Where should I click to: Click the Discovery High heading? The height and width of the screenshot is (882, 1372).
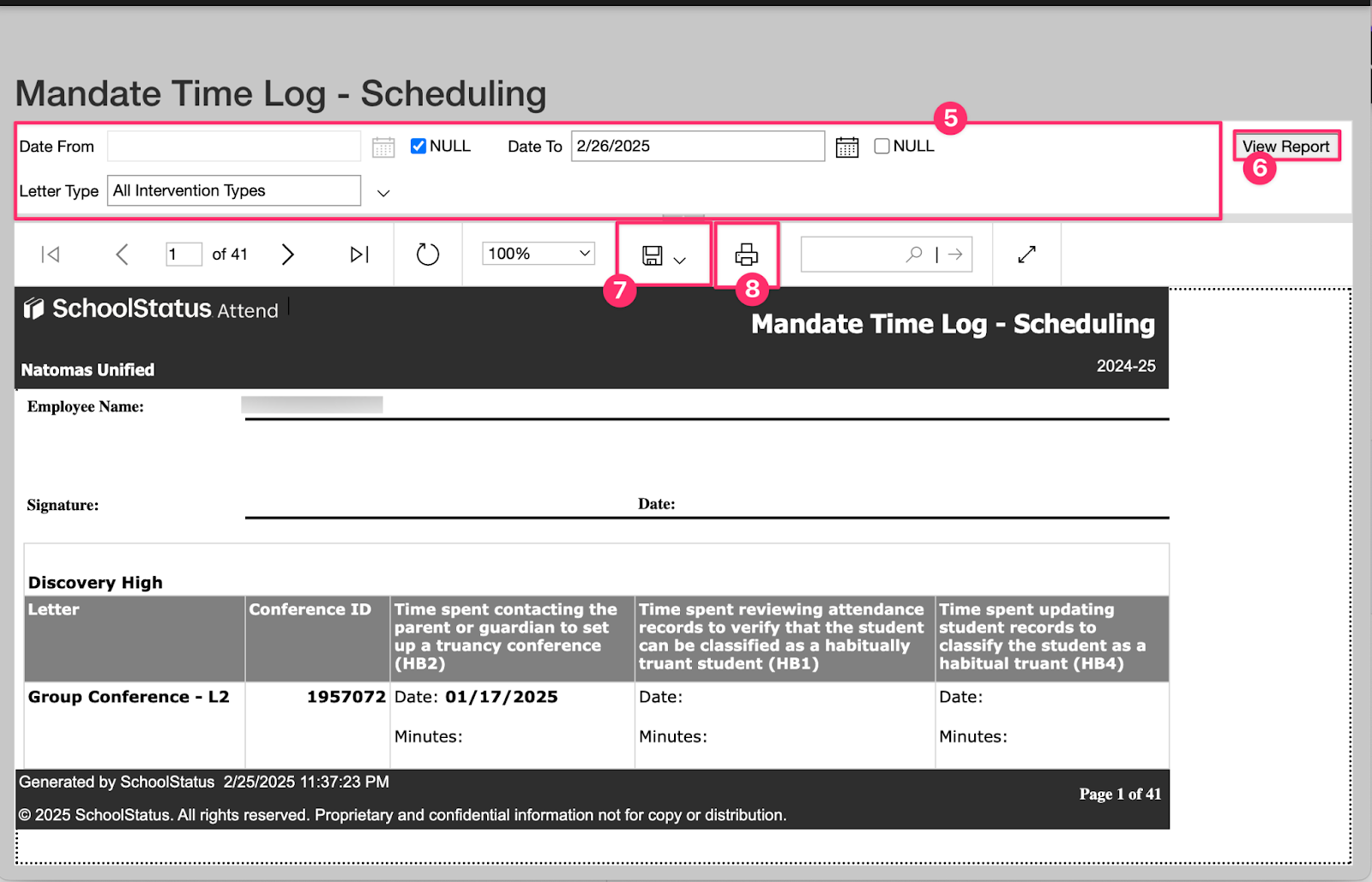[x=95, y=583]
